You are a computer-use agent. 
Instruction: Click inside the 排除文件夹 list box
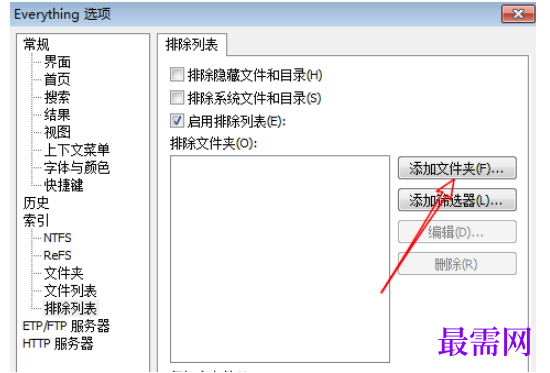click(x=280, y=259)
